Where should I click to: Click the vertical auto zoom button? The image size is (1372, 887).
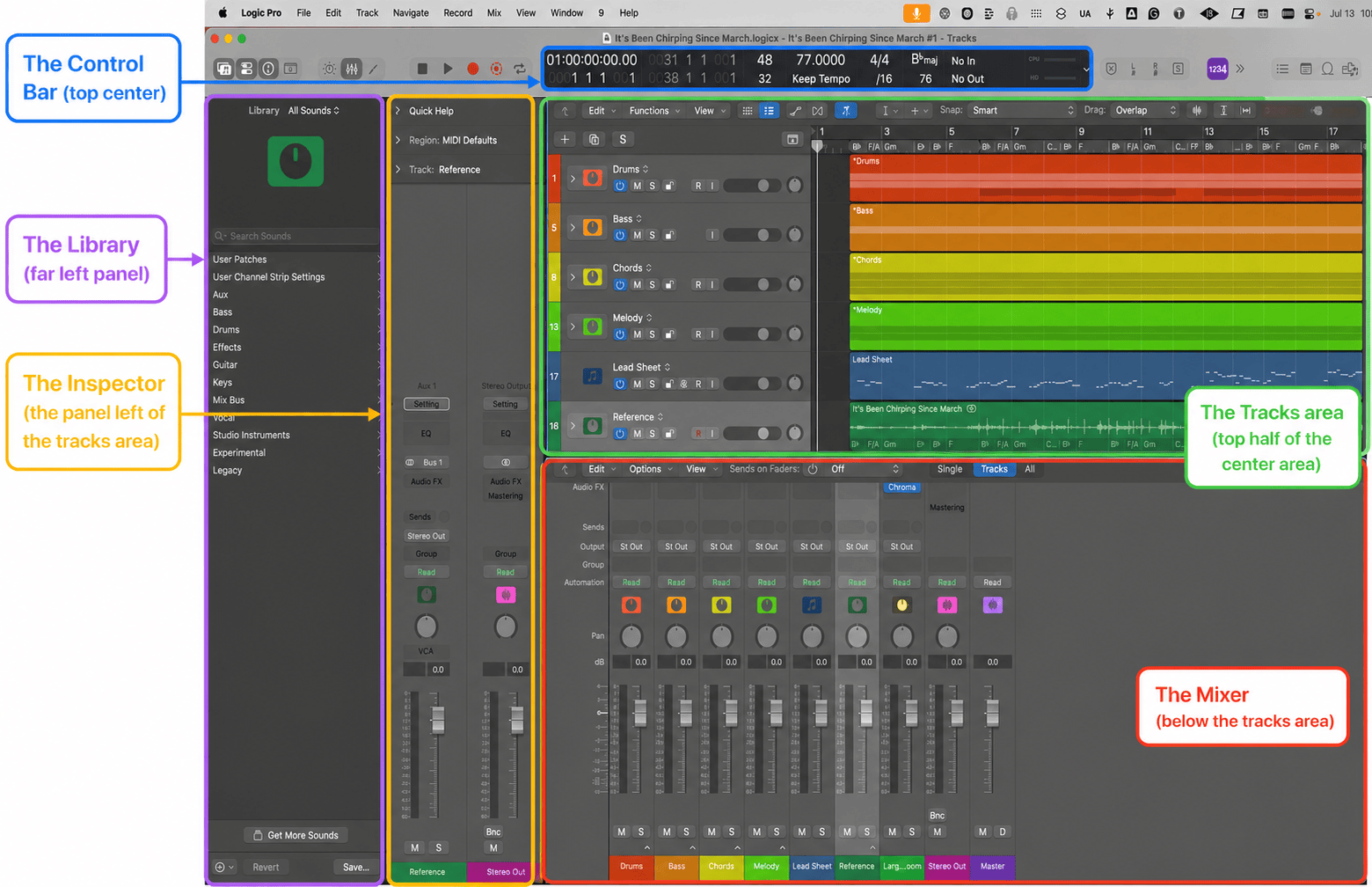1223,111
